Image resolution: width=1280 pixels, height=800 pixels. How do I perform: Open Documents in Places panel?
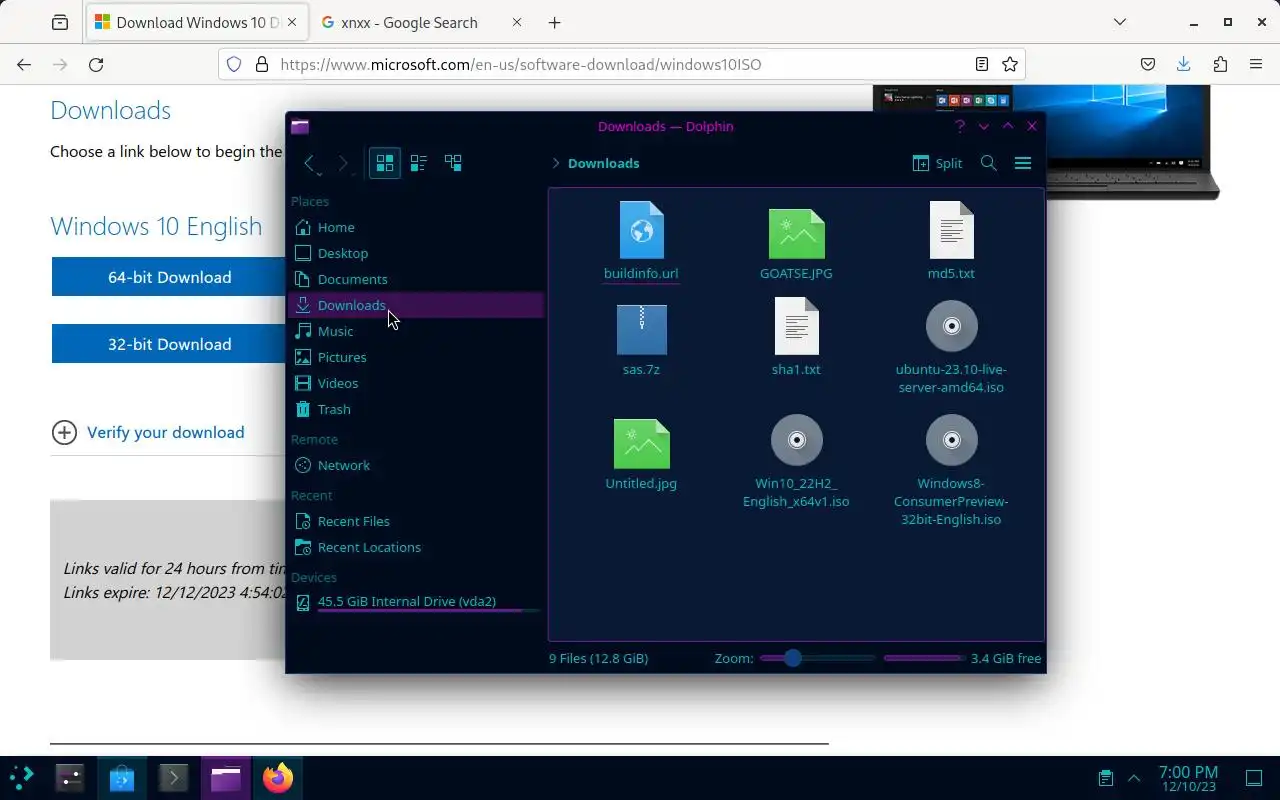point(415,279)
